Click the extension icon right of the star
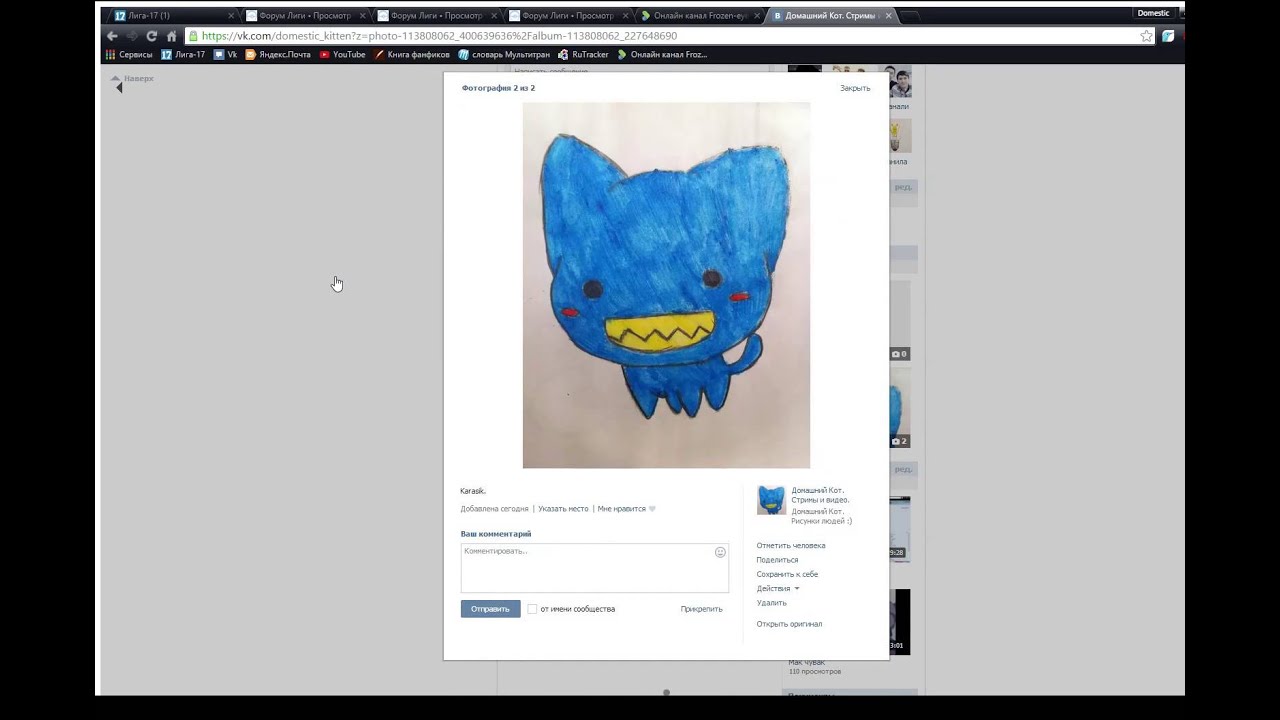 (1167, 36)
